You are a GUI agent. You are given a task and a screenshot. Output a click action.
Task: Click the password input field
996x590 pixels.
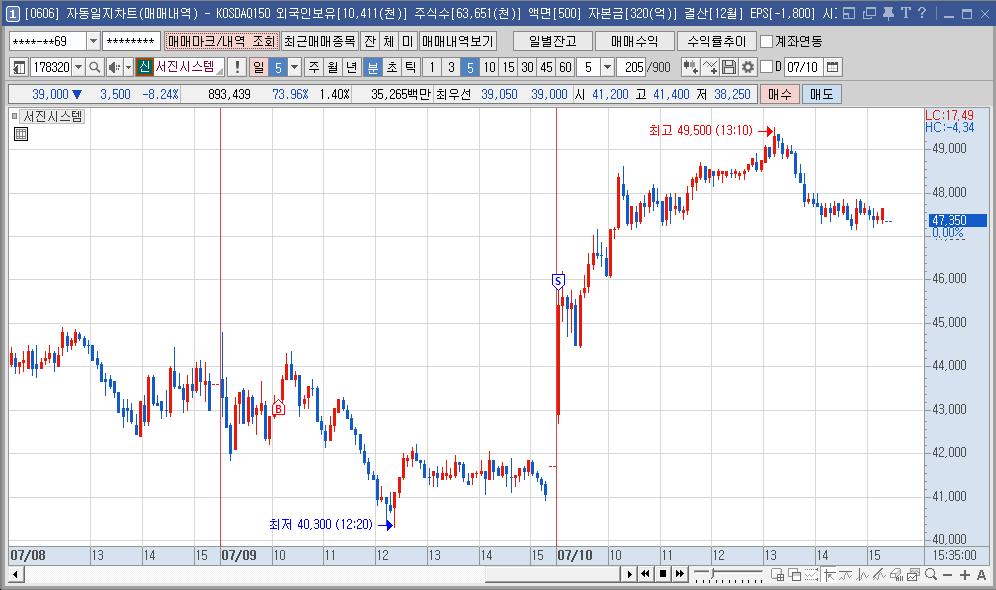[x=131, y=41]
